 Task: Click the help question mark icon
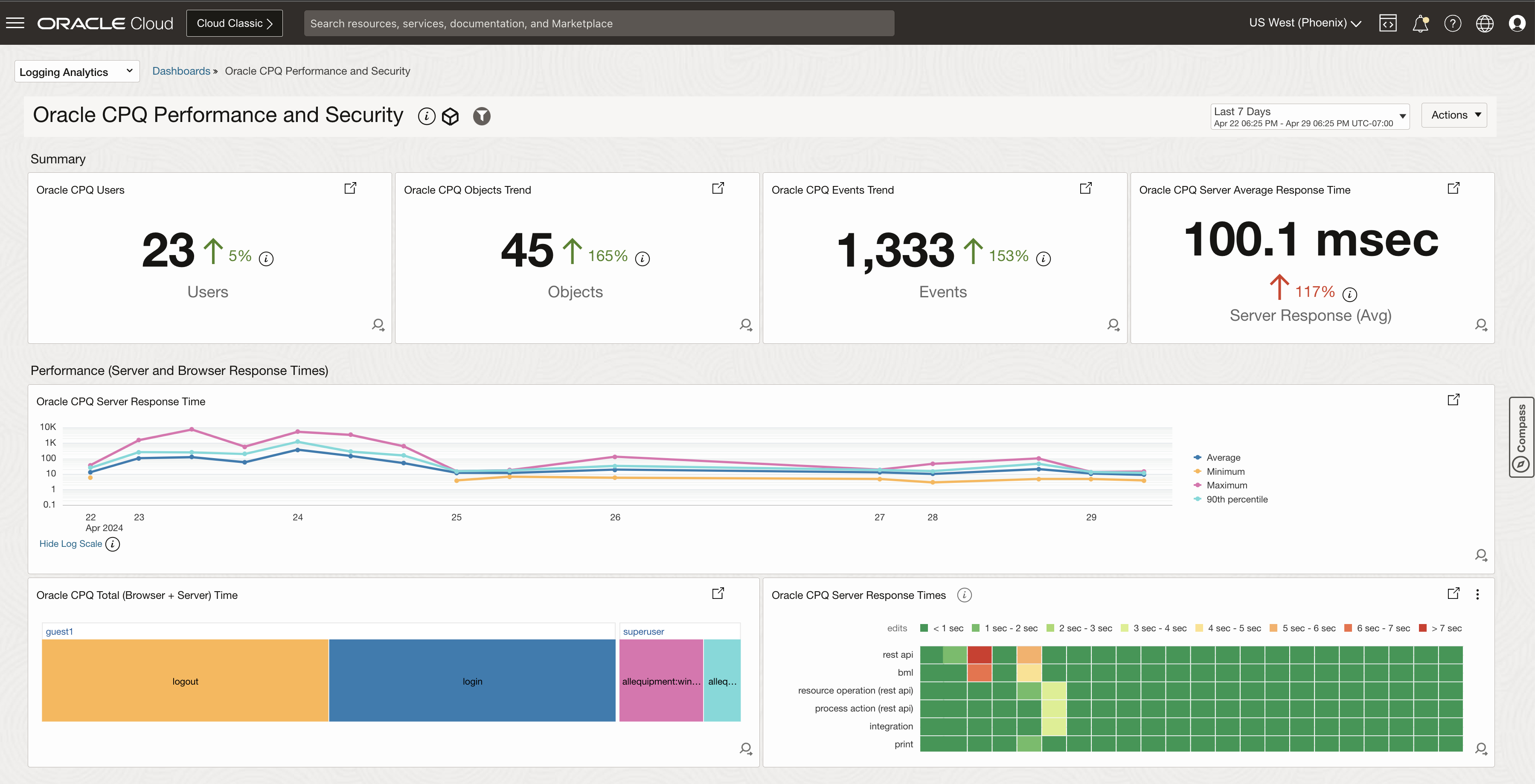click(x=1453, y=23)
